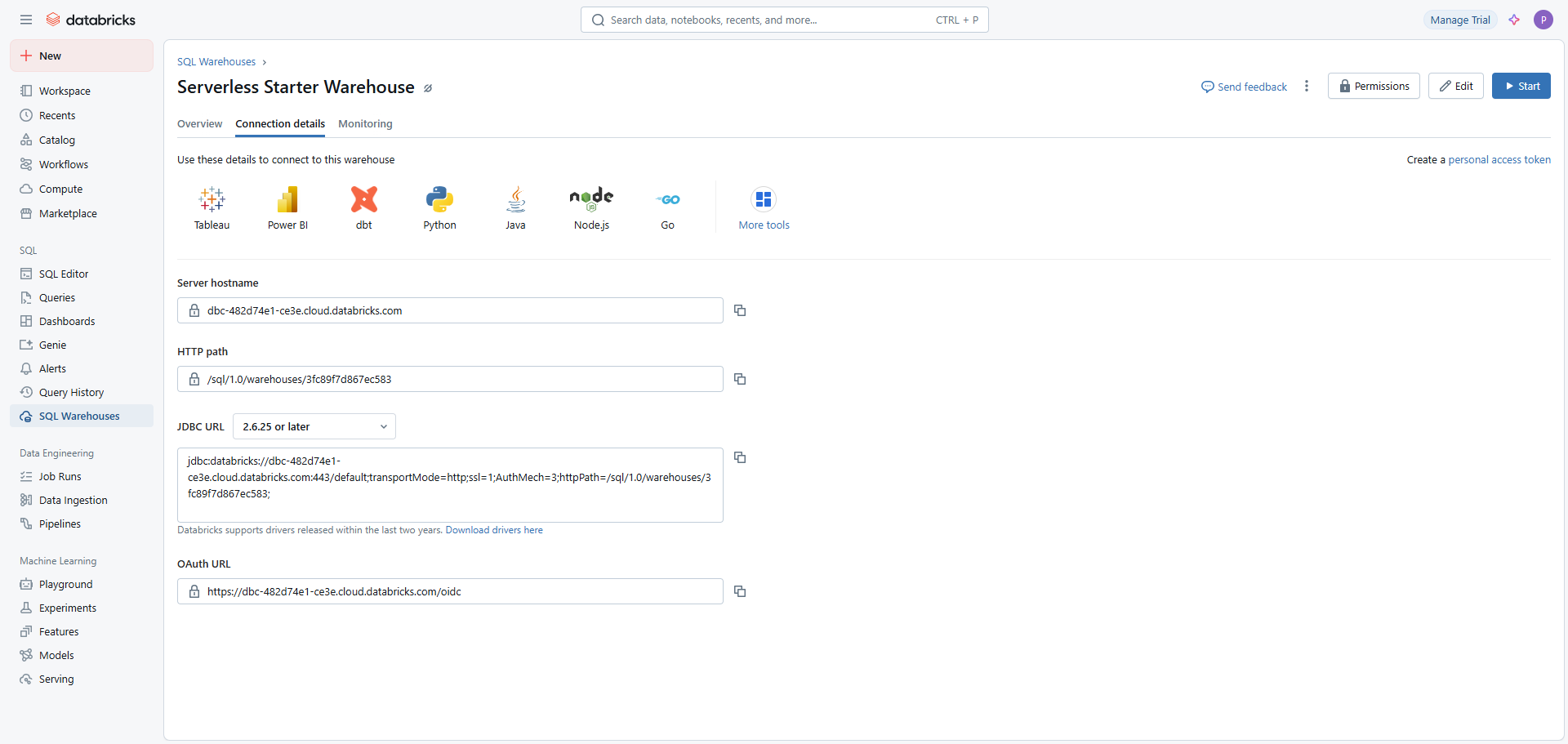Open Genie in the sidebar
The image size is (1568, 744).
click(x=82, y=345)
